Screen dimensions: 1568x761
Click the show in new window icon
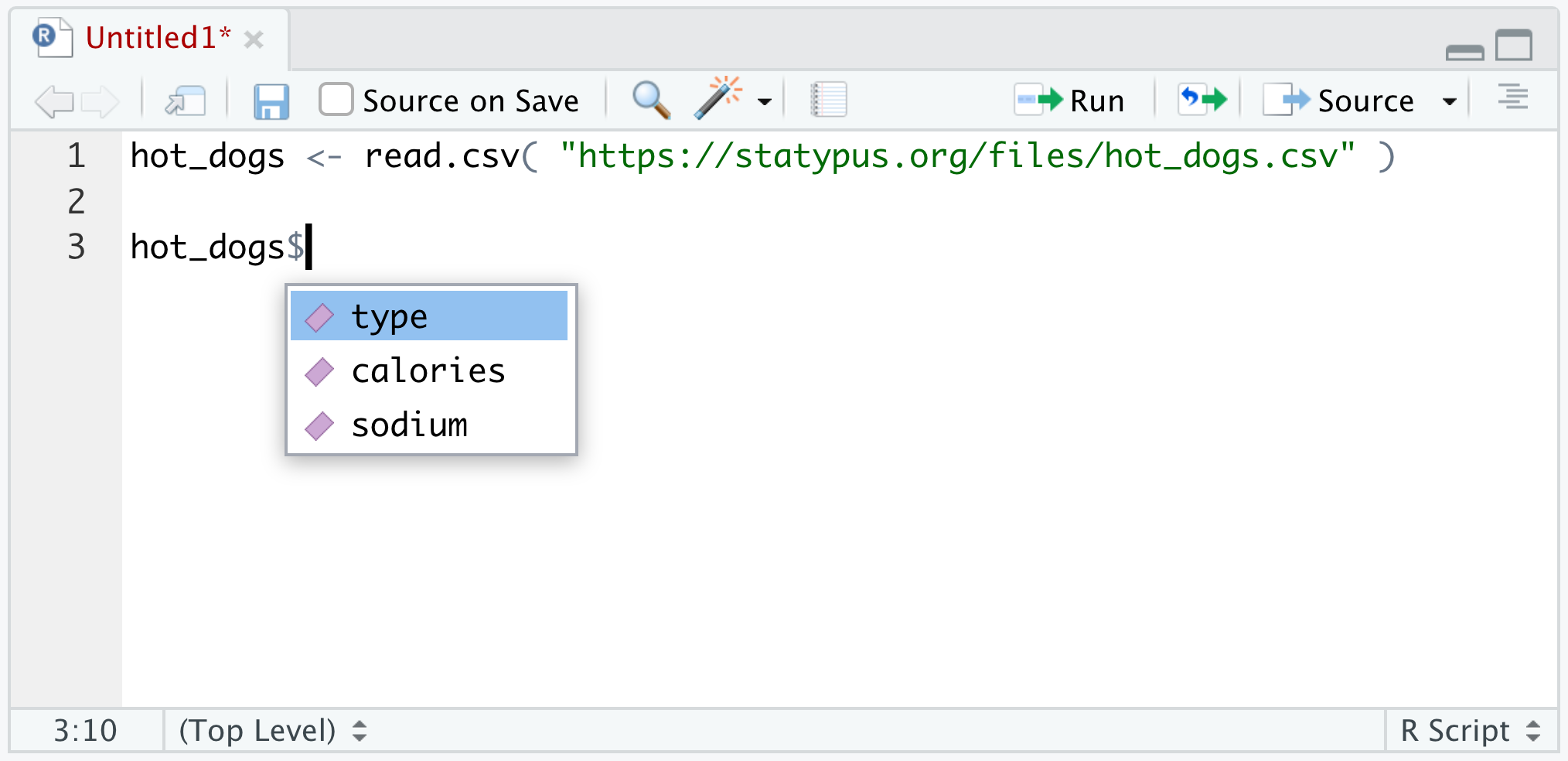coord(186,101)
